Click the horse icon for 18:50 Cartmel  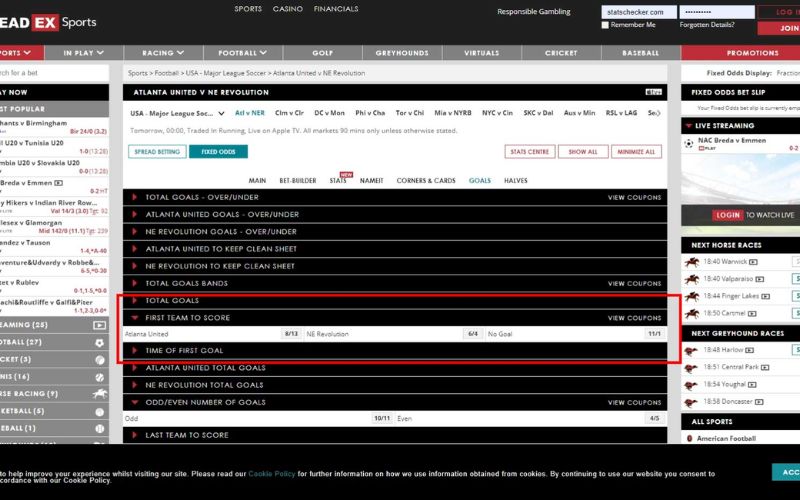(692, 313)
